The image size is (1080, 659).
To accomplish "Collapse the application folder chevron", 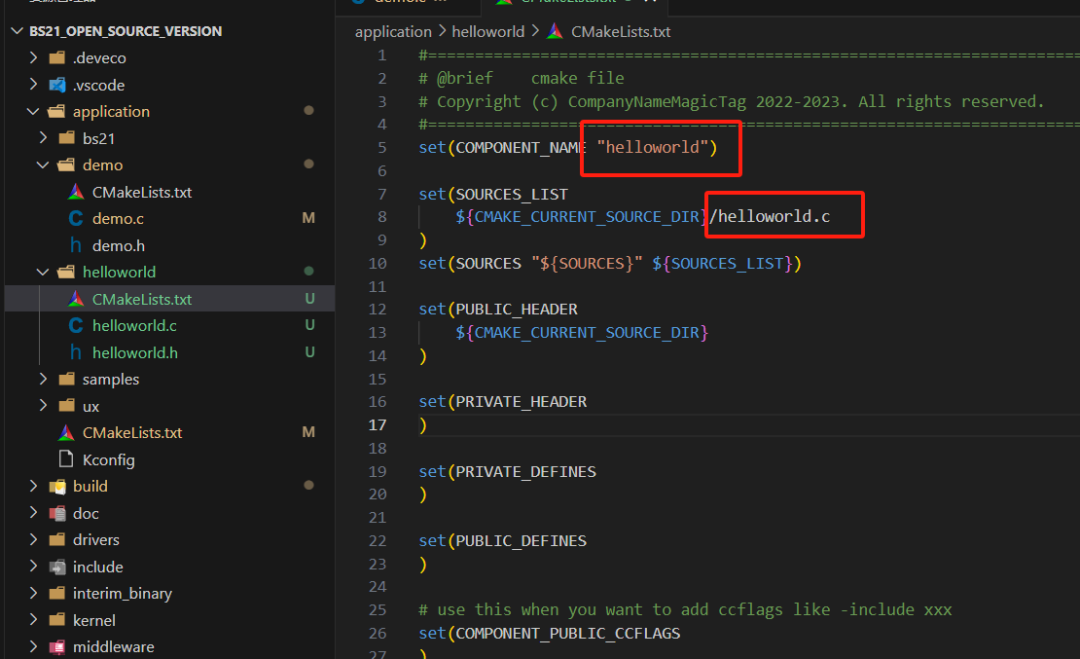I will click(33, 111).
